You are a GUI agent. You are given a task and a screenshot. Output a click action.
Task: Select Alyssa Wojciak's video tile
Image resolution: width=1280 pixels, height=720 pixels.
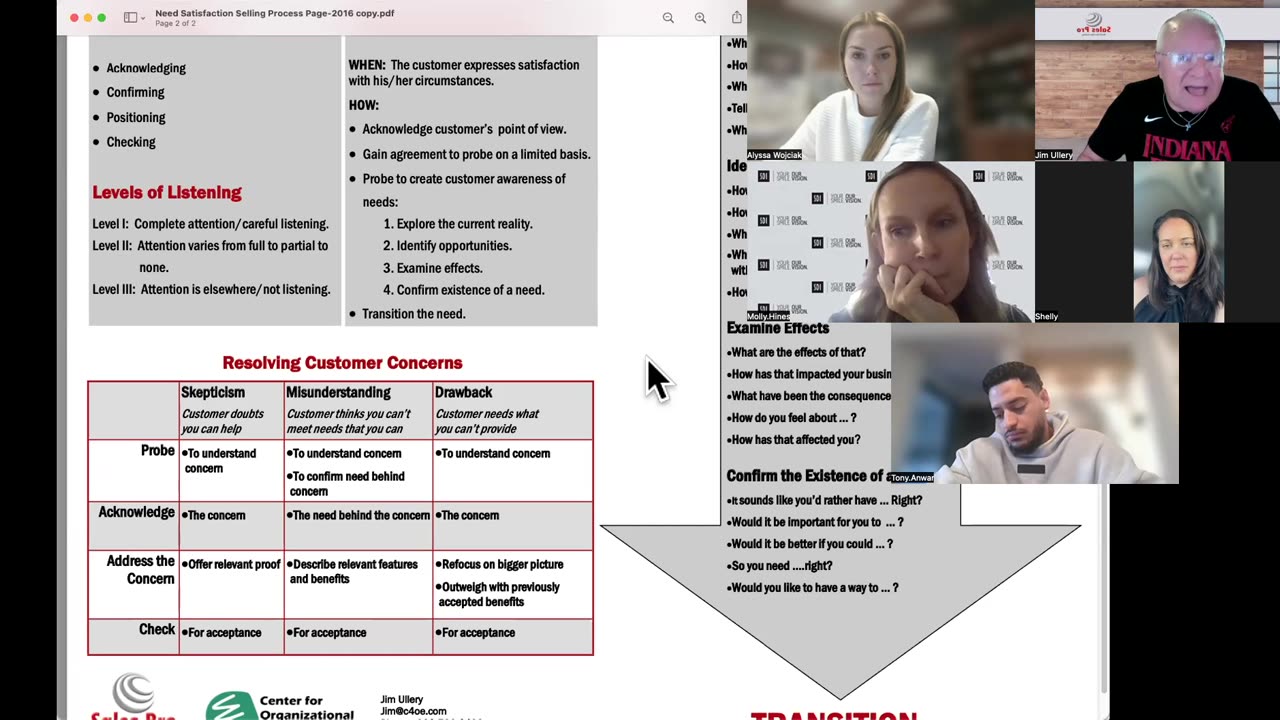tap(891, 80)
